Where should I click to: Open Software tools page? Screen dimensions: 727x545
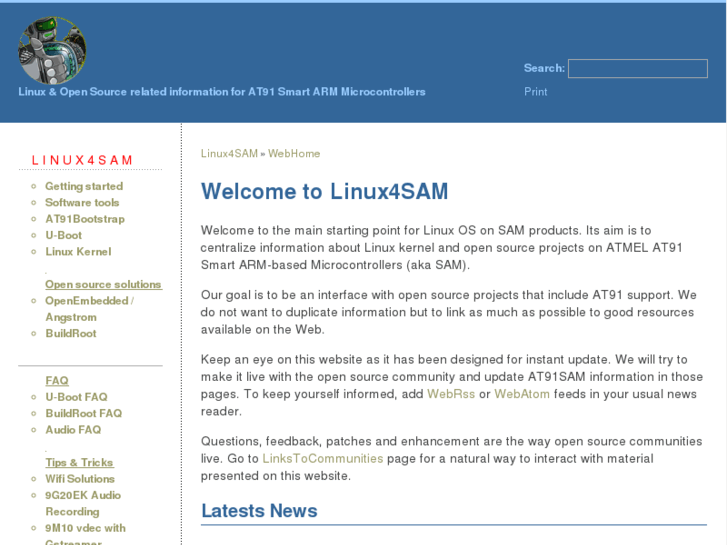(82, 203)
